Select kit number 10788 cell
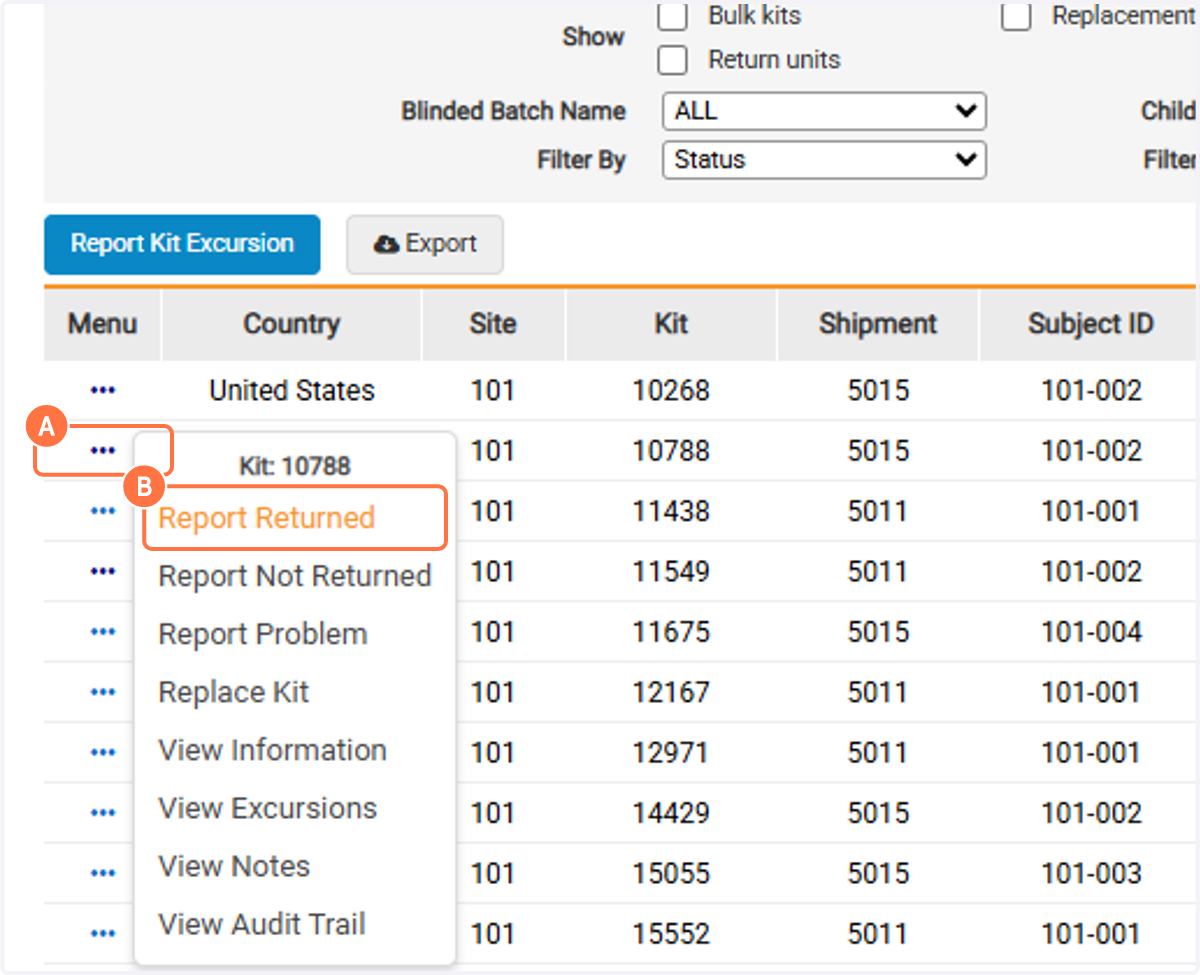Image resolution: width=1200 pixels, height=975 pixels. coord(671,451)
